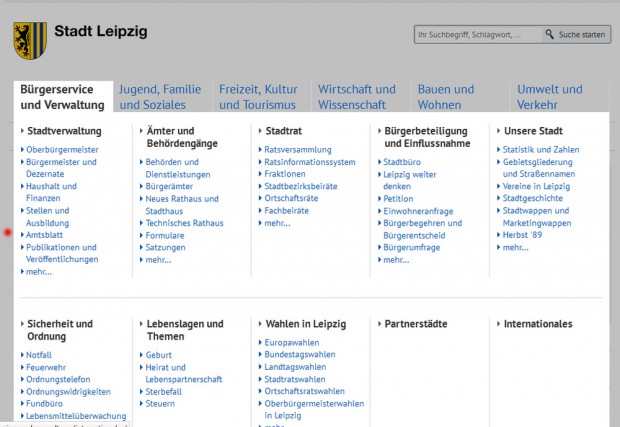The height and width of the screenshot is (427, 620).
Task: Open Wahlen in Leipzig heading
Action: pyautogui.click(x=306, y=324)
